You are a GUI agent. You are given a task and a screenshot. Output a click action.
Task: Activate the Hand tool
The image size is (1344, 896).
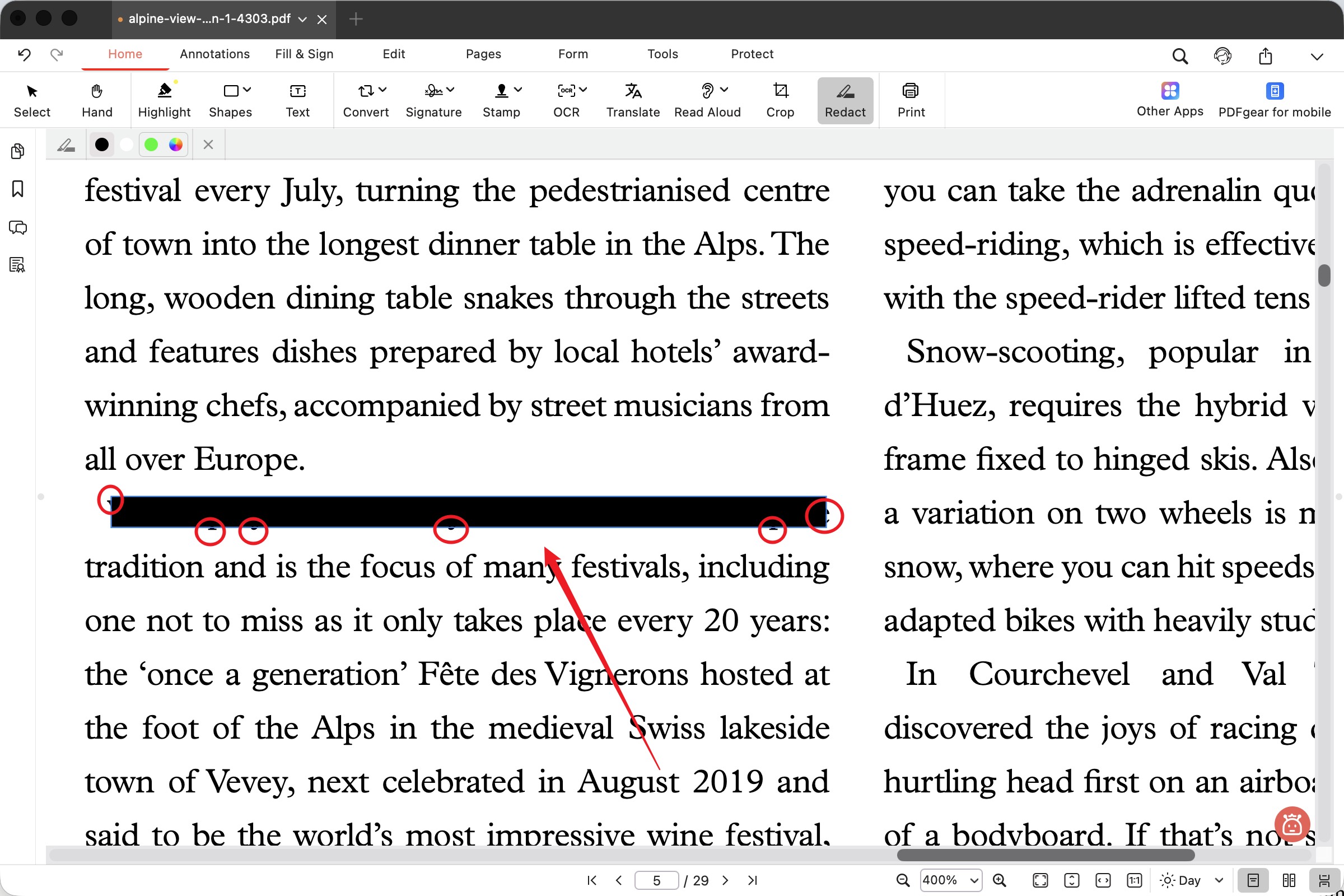(x=96, y=101)
